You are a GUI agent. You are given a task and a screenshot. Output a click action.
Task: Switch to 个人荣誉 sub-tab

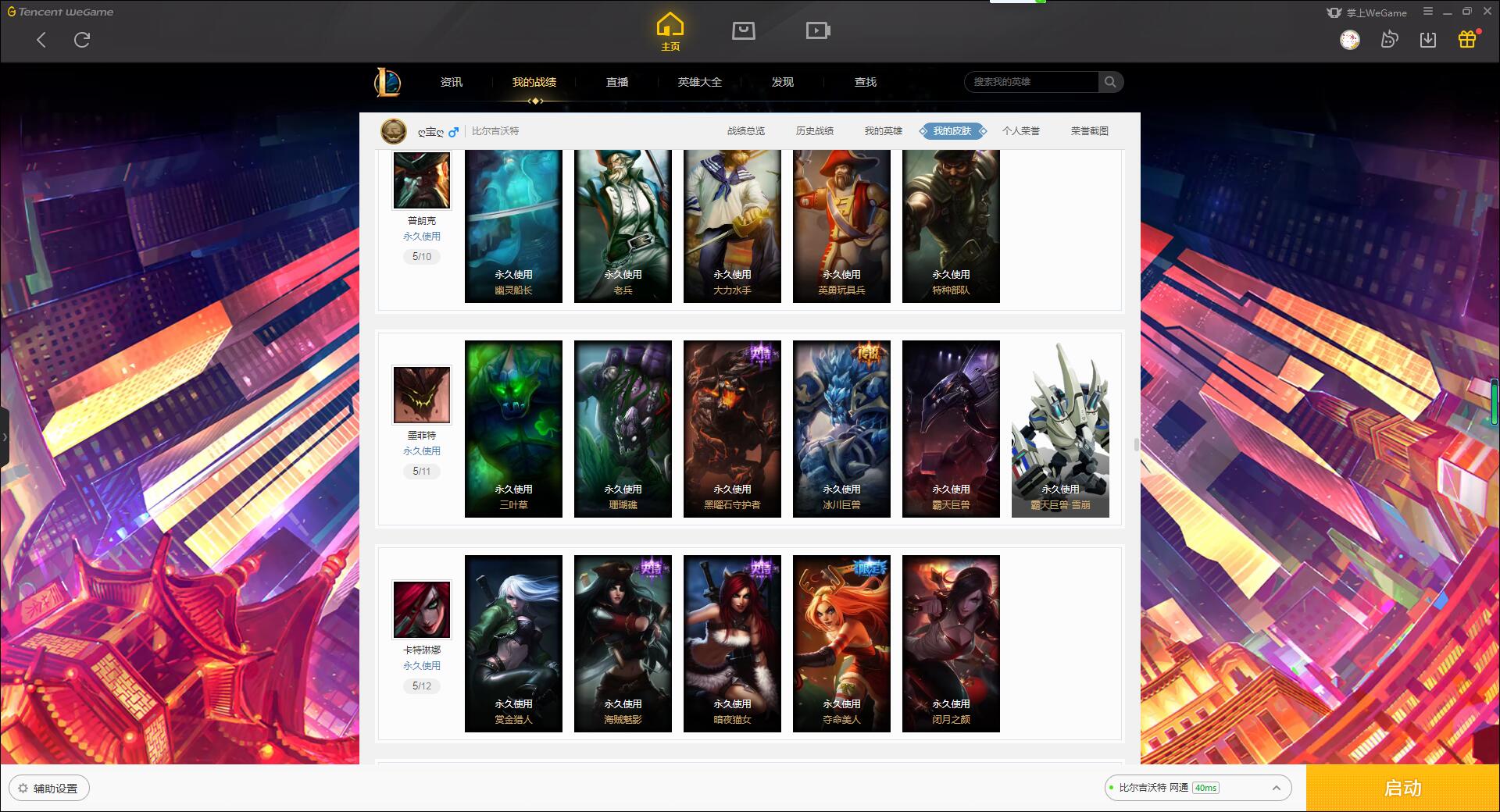[x=1021, y=131]
